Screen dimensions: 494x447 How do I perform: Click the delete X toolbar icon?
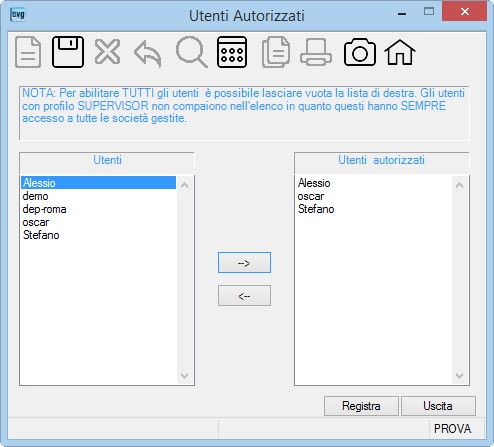pos(107,52)
